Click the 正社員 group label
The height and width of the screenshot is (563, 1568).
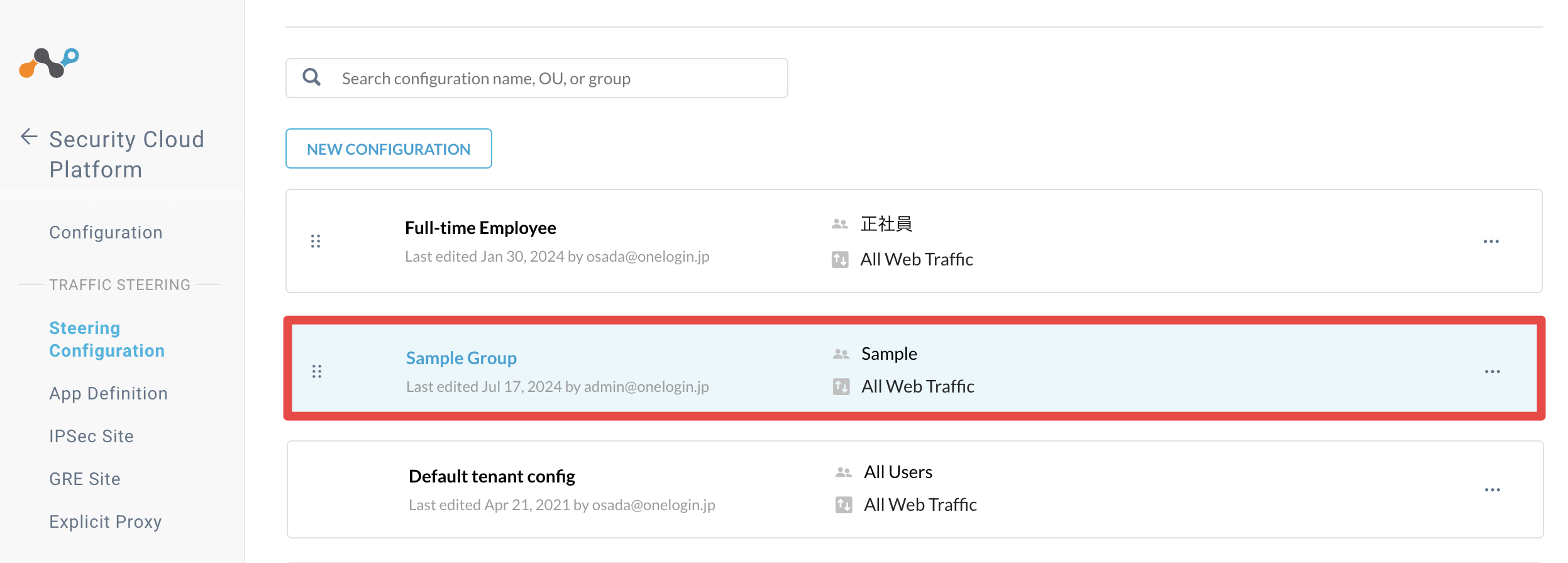tap(886, 224)
